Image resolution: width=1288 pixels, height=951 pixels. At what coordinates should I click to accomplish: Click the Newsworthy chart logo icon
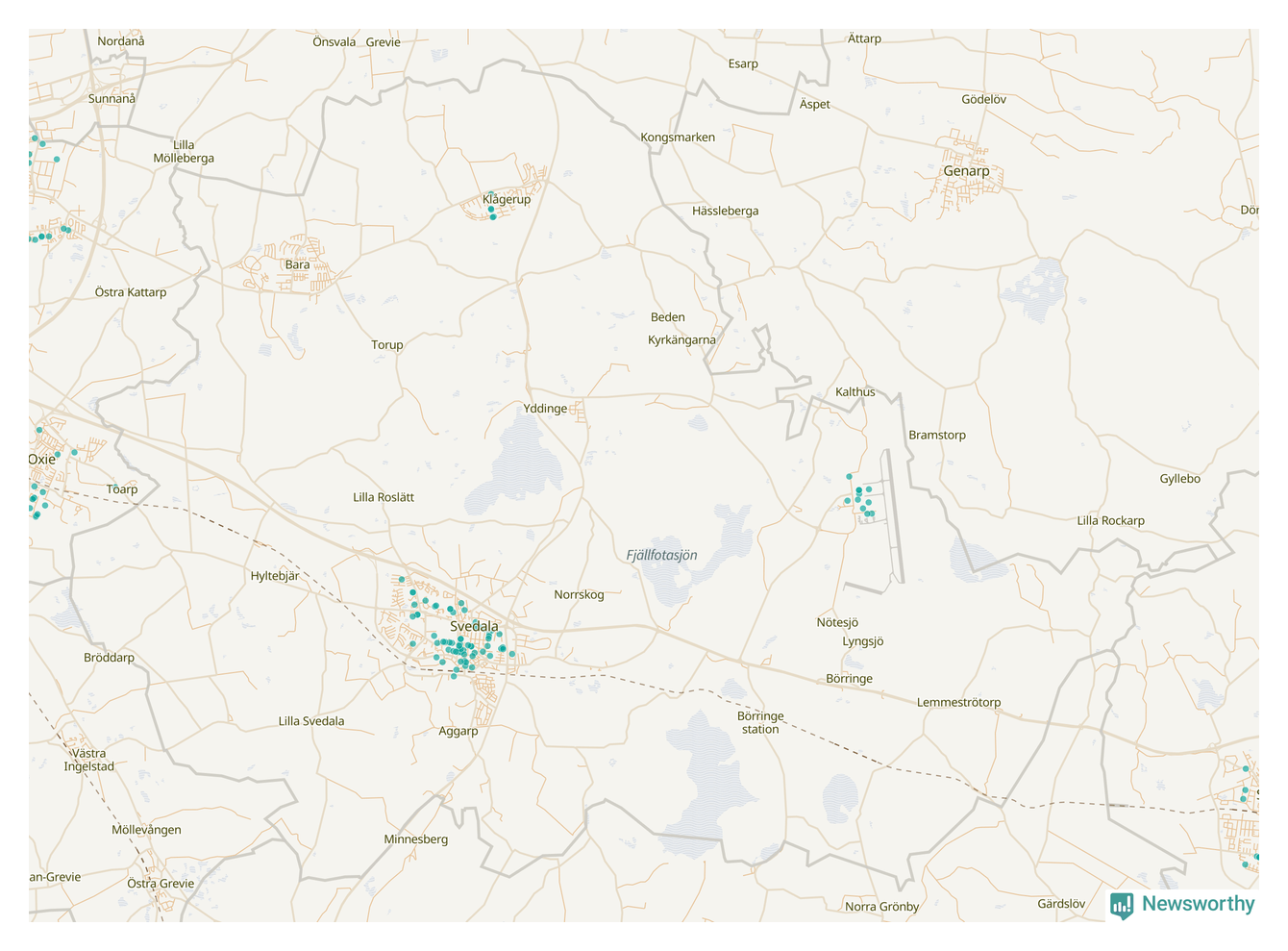pos(1121,905)
